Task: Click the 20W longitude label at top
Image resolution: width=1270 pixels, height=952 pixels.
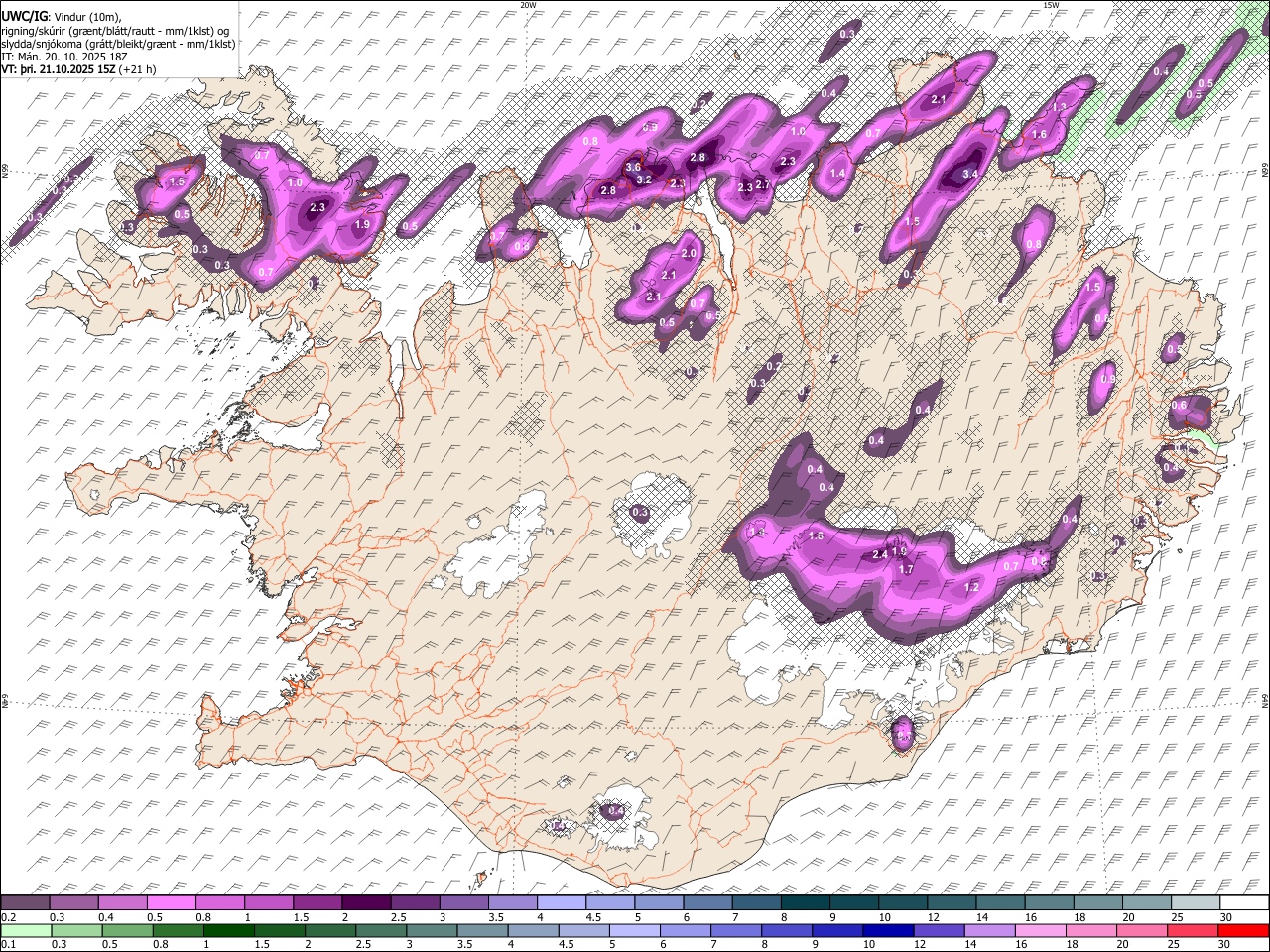Action: click(528, 5)
